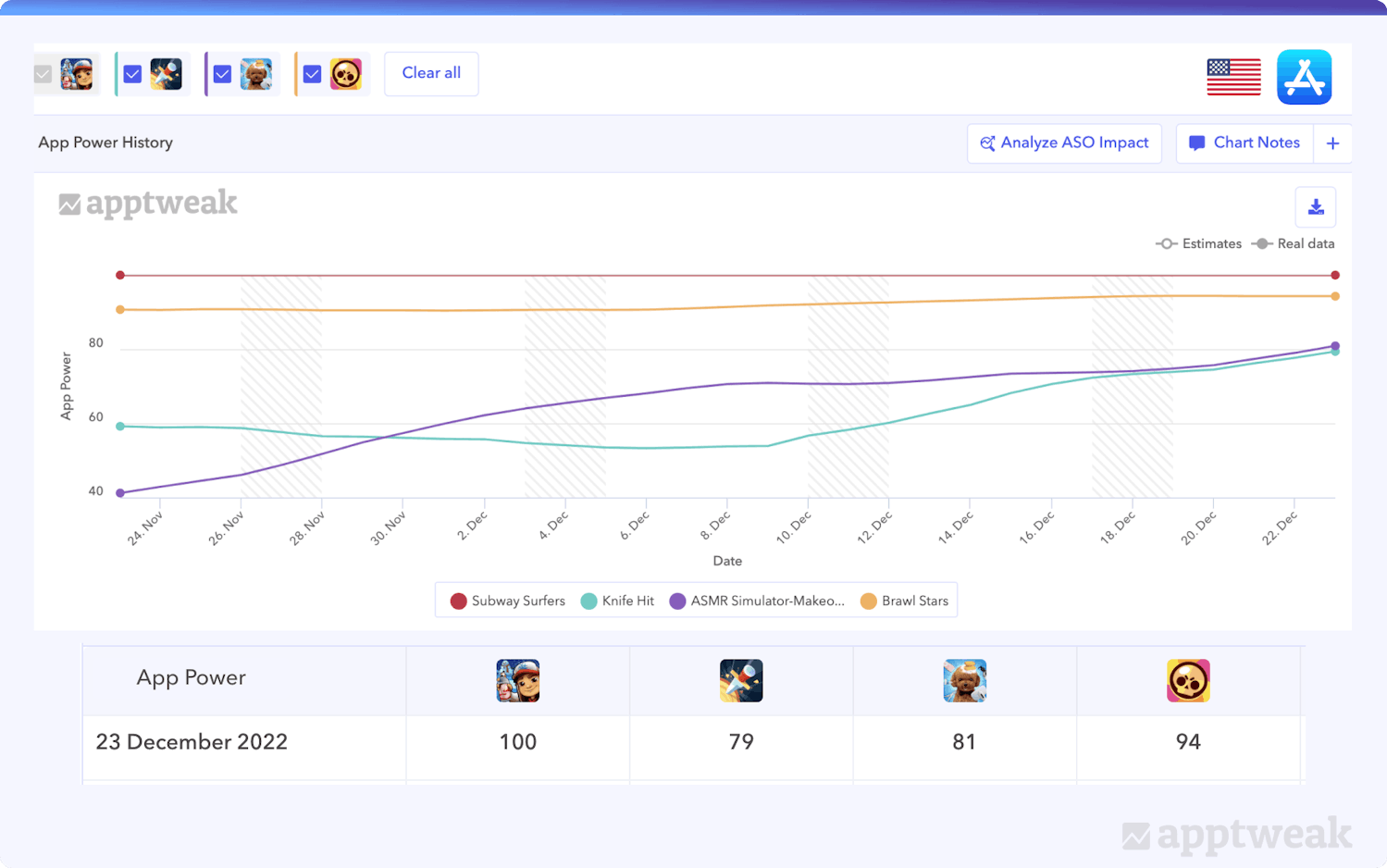This screenshot has width=1387, height=868.
Task: Click the ASMR Simulator endpoint on chart
Action: coord(1334,346)
